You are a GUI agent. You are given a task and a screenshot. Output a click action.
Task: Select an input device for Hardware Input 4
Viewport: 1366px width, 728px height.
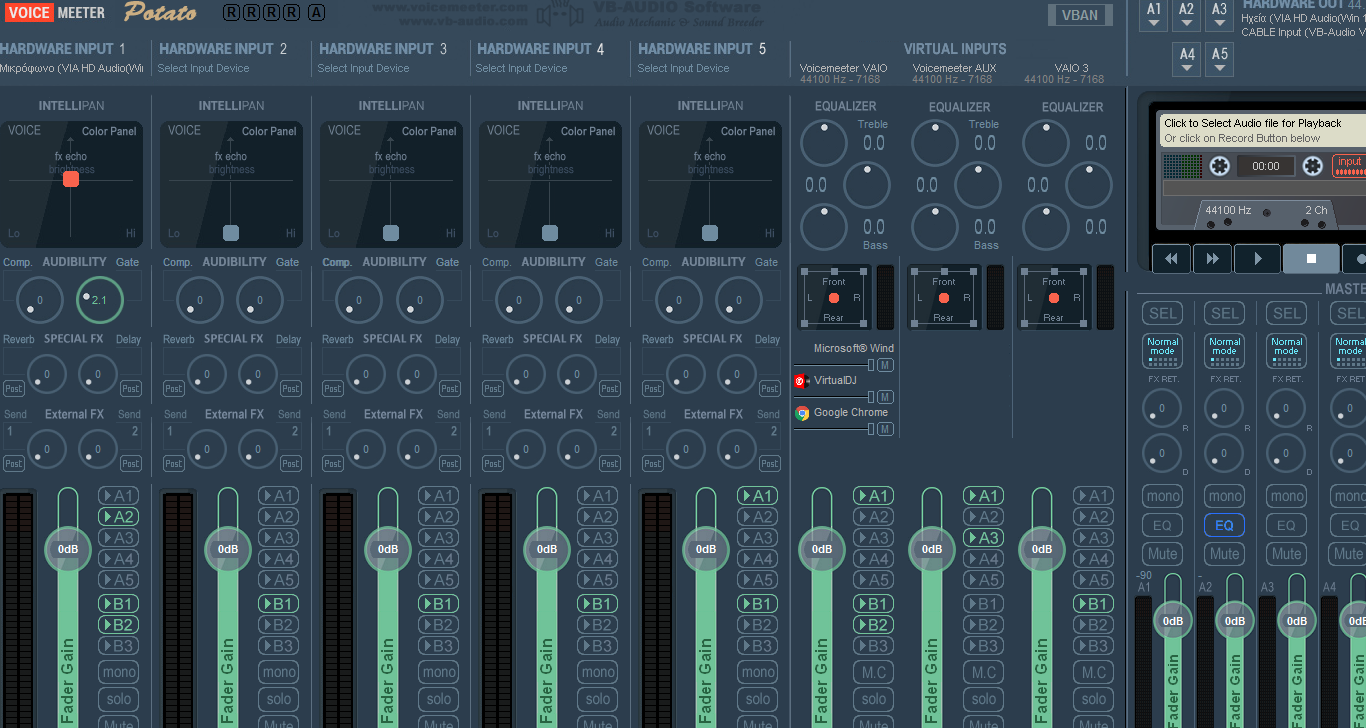[x=521, y=69]
